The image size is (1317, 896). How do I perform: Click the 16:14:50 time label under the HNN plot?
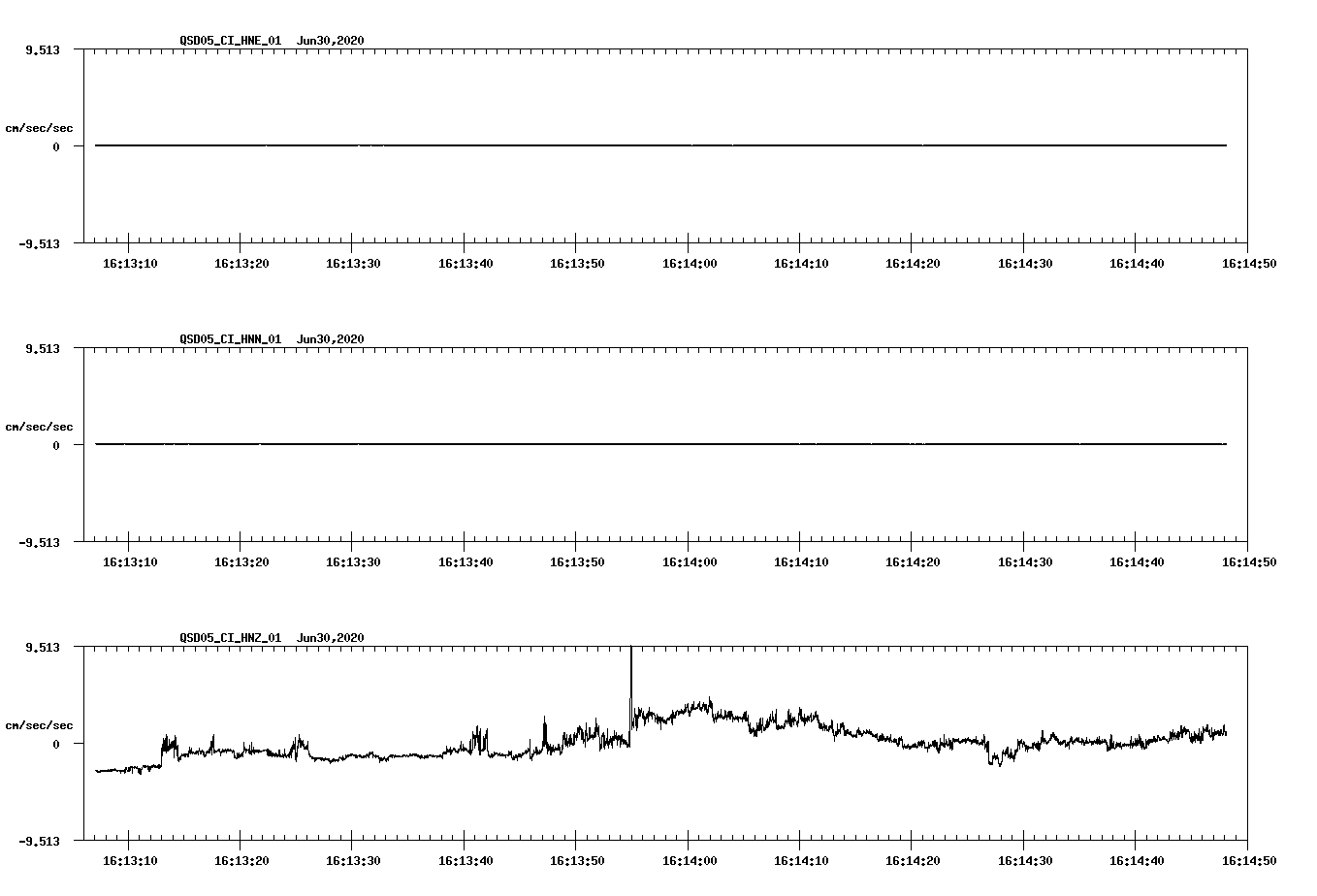coord(1248,561)
